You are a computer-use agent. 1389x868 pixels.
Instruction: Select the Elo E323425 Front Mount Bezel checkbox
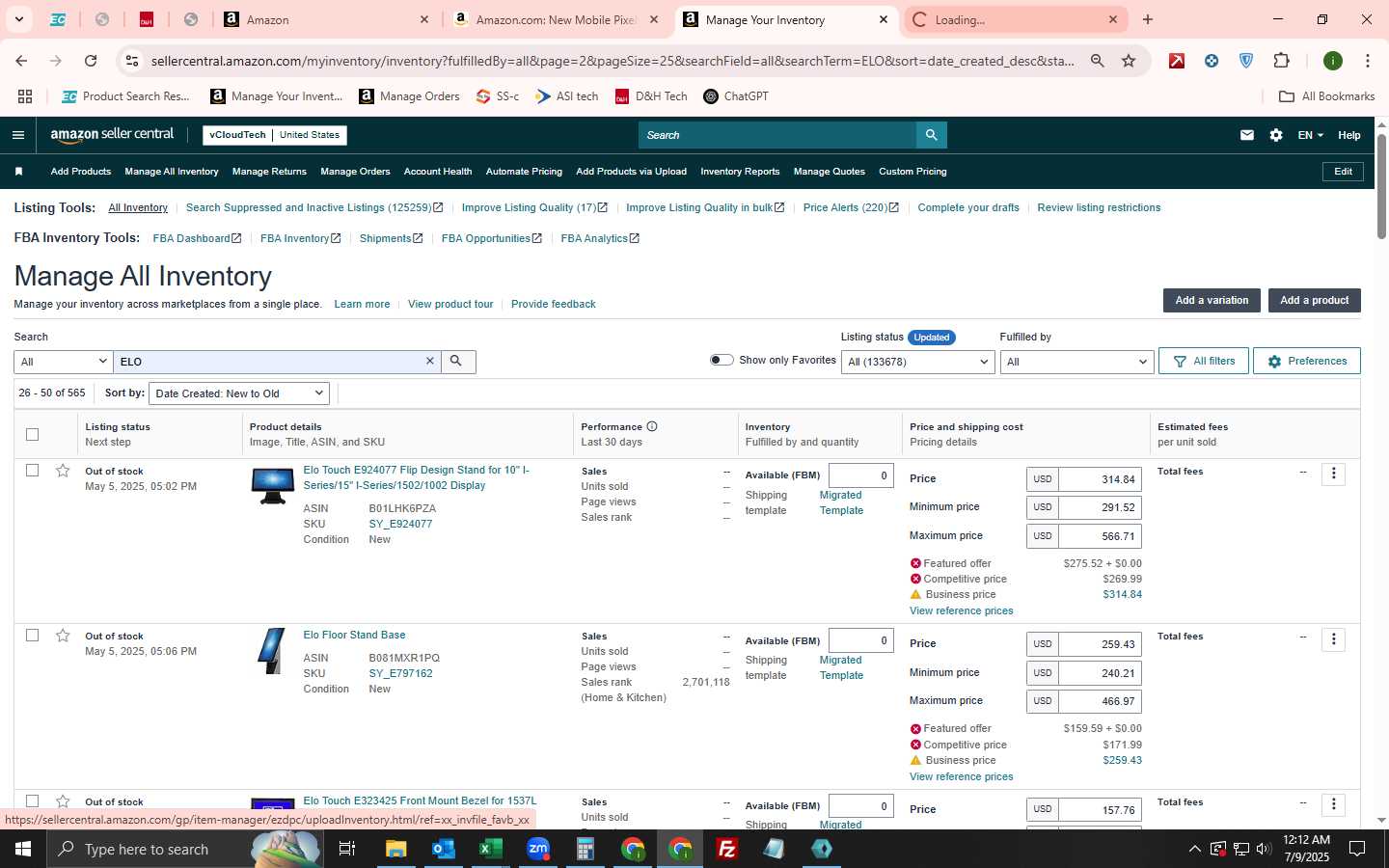click(32, 801)
